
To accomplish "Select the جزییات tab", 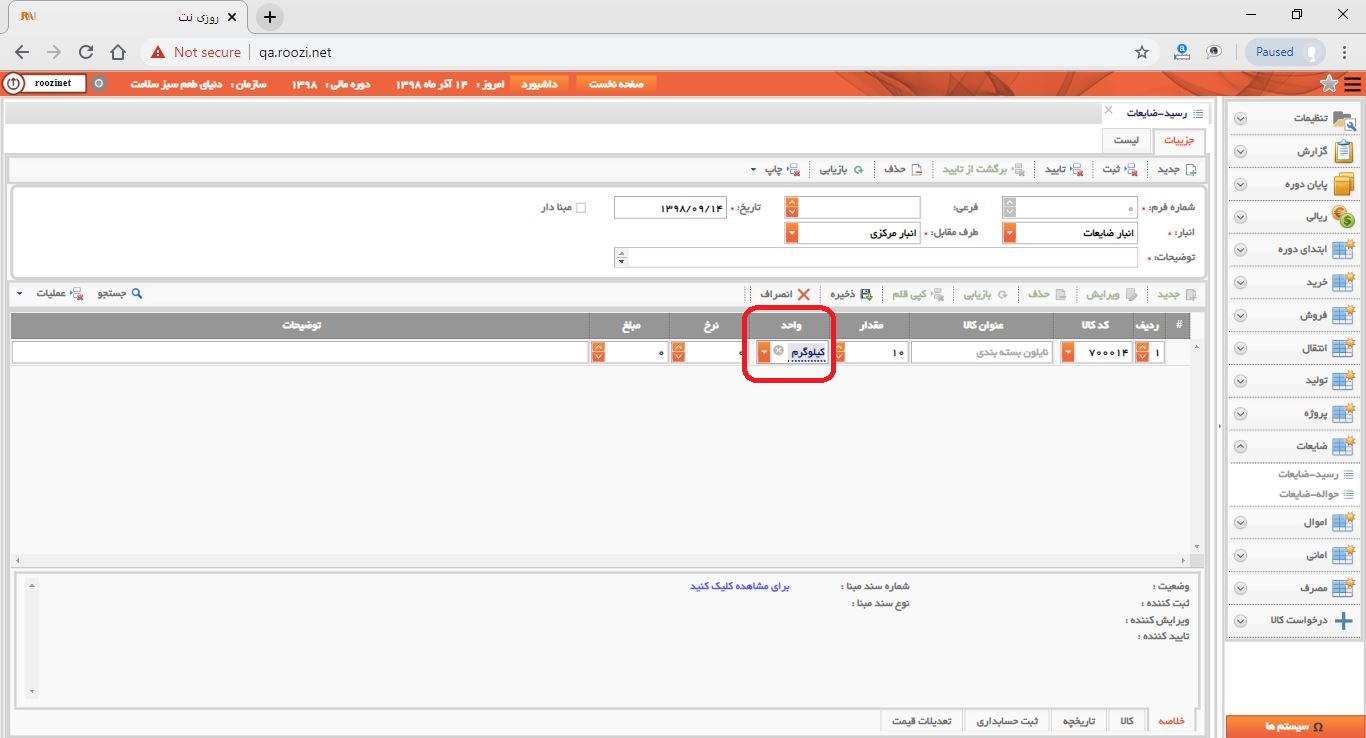I will (1180, 141).
